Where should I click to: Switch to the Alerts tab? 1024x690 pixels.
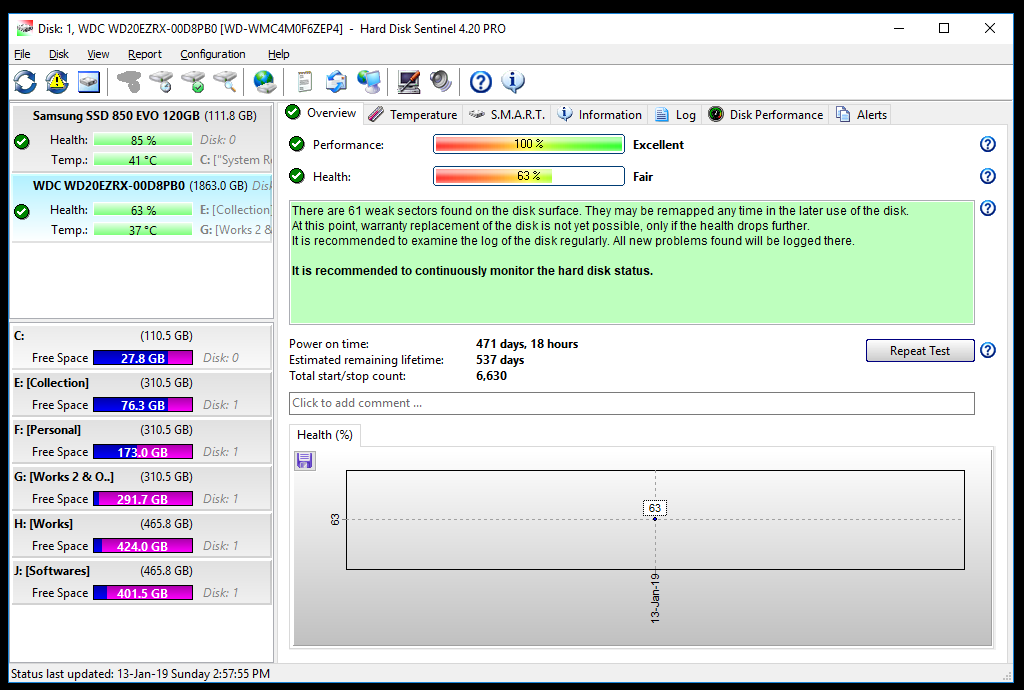pos(862,115)
